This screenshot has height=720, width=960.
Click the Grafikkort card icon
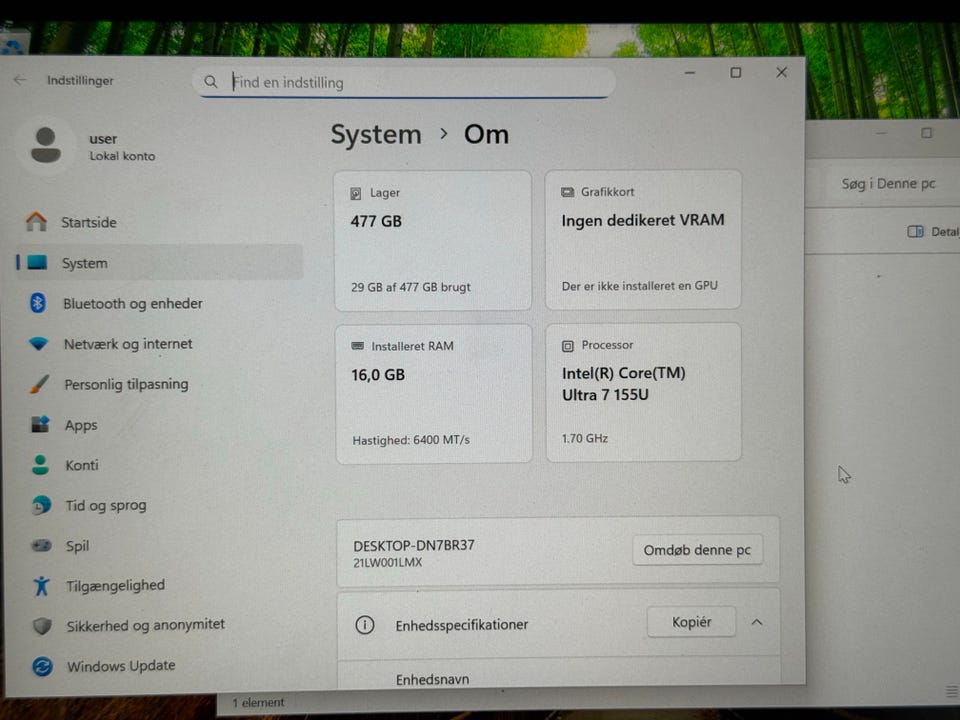click(x=568, y=192)
